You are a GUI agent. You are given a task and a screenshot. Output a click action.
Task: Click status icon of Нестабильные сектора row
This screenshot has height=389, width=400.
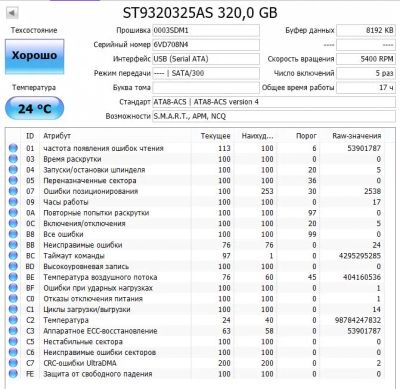pyautogui.click(x=13, y=341)
